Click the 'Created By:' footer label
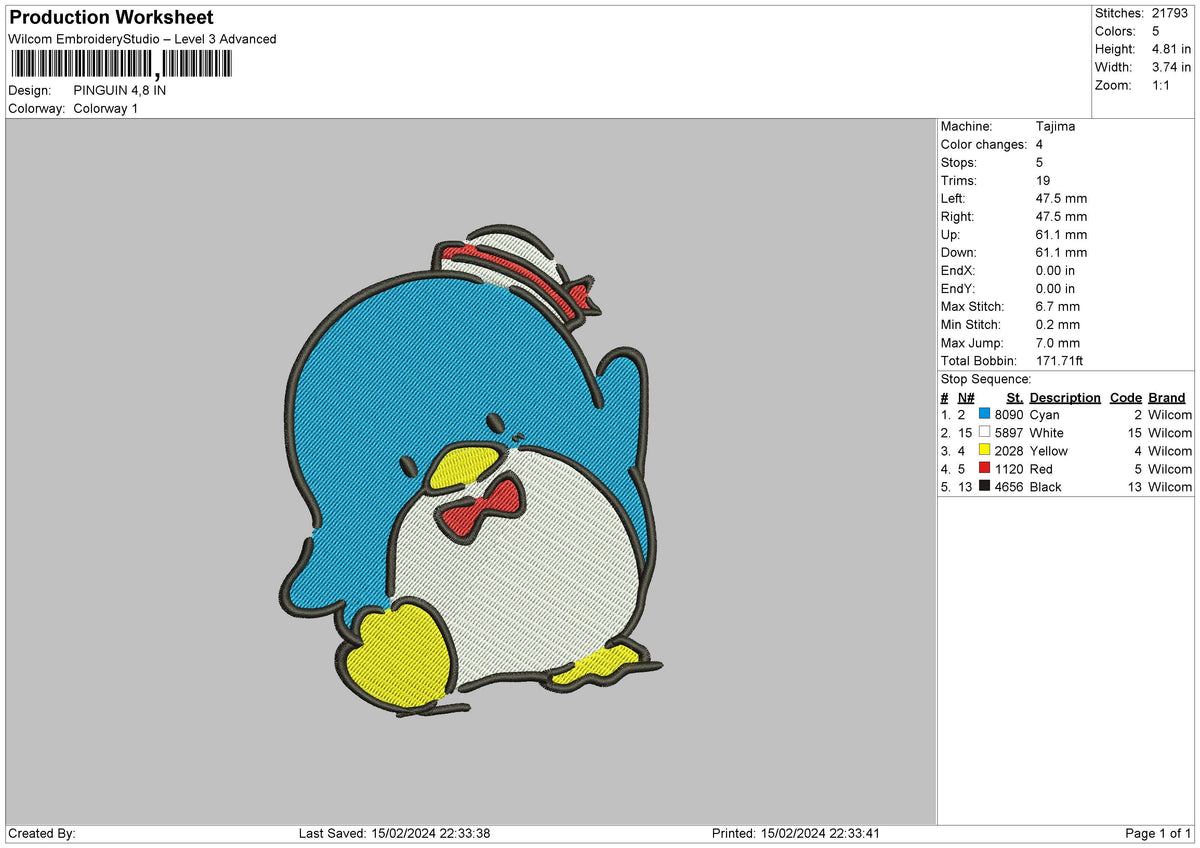This screenshot has height=848, width=1200. pyautogui.click(x=42, y=833)
